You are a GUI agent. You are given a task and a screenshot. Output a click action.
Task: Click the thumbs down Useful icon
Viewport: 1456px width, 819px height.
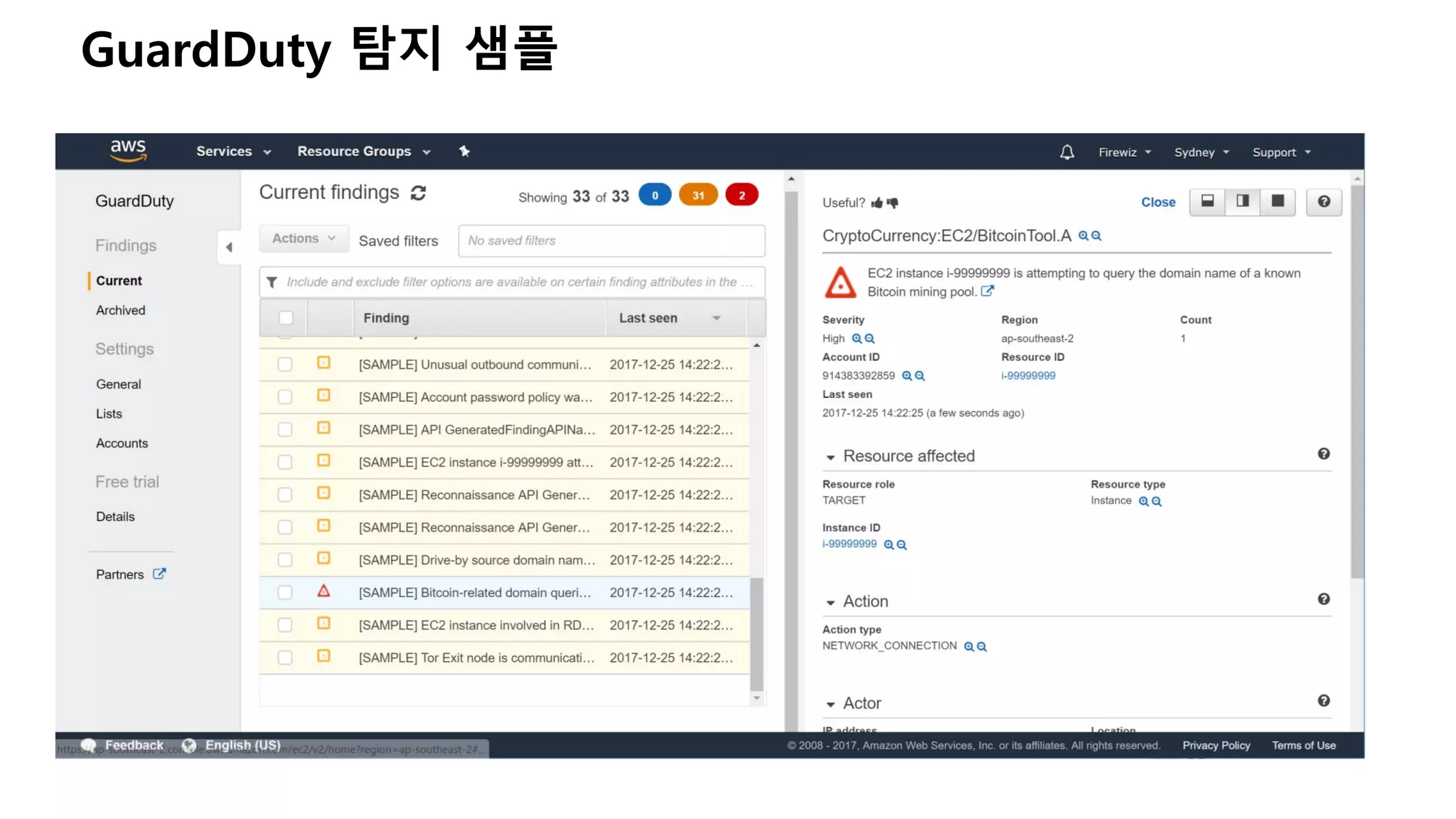tap(892, 203)
